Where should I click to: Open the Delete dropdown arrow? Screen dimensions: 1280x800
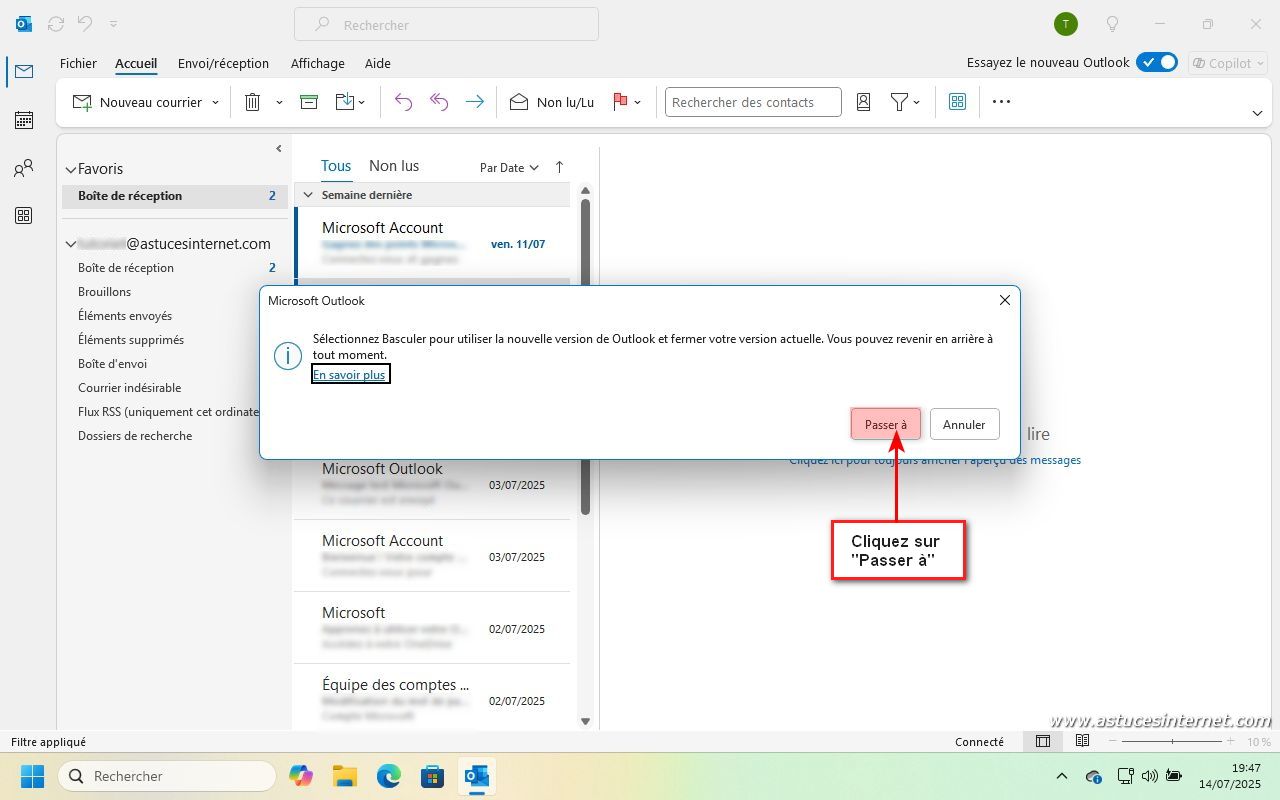pyautogui.click(x=279, y=102)
